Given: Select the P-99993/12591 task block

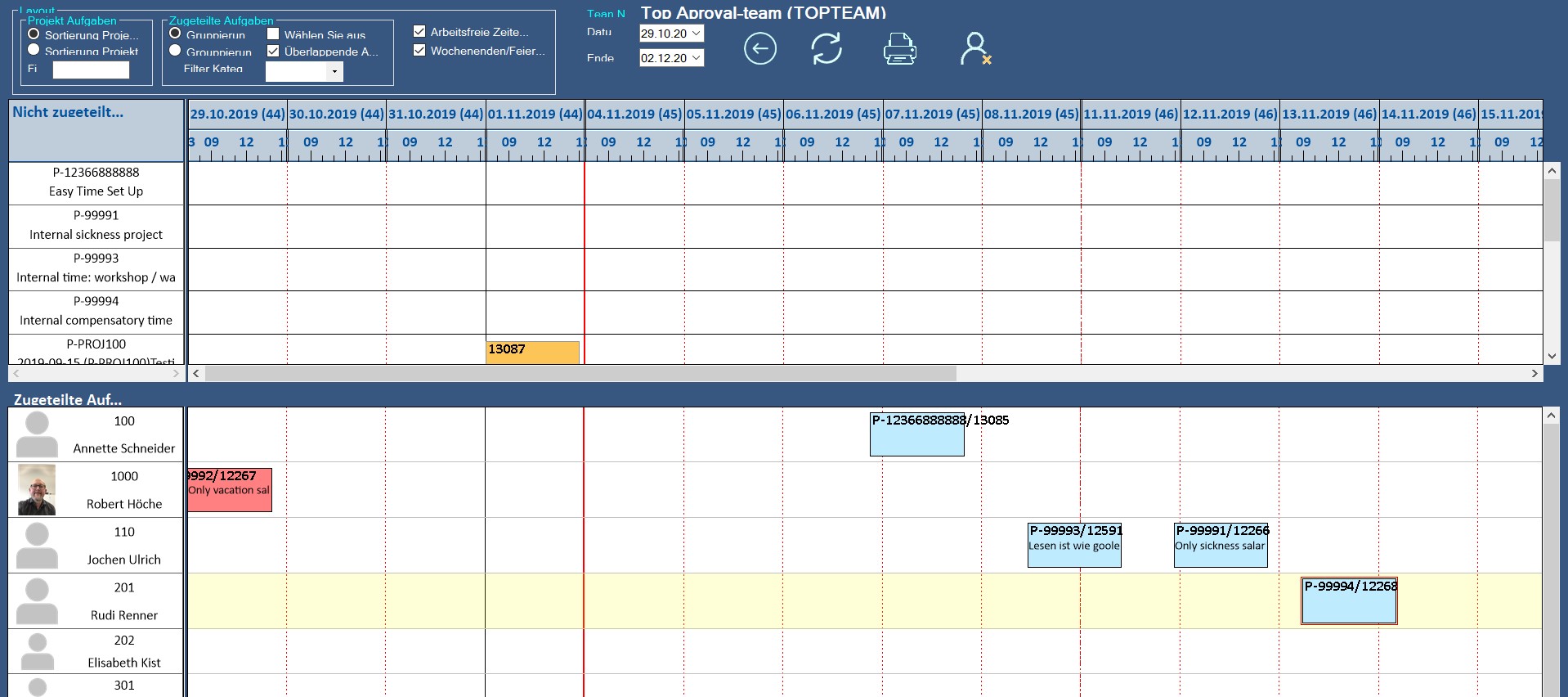Looking at the screenshot, I should tap(1073, 546).
